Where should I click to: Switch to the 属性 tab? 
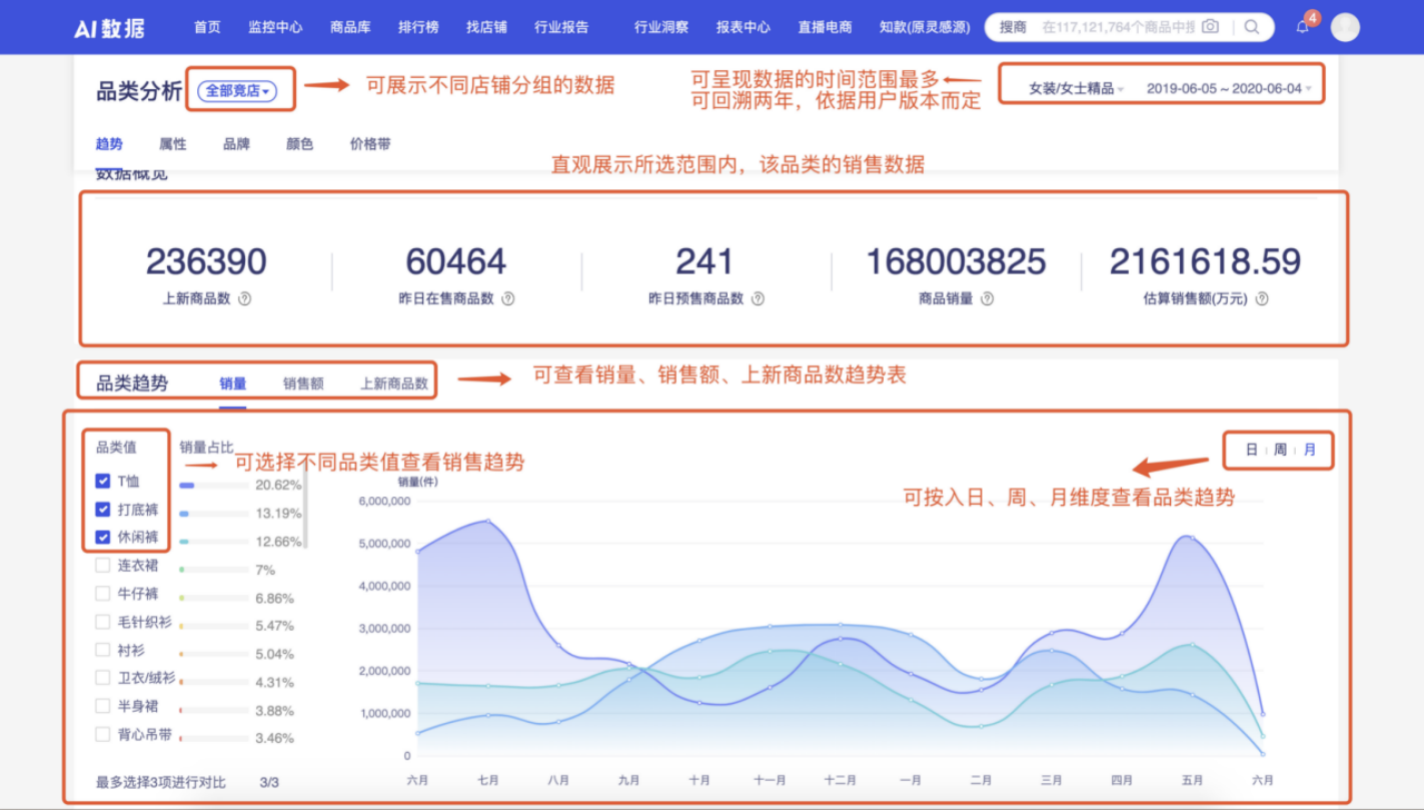point(173,144)
